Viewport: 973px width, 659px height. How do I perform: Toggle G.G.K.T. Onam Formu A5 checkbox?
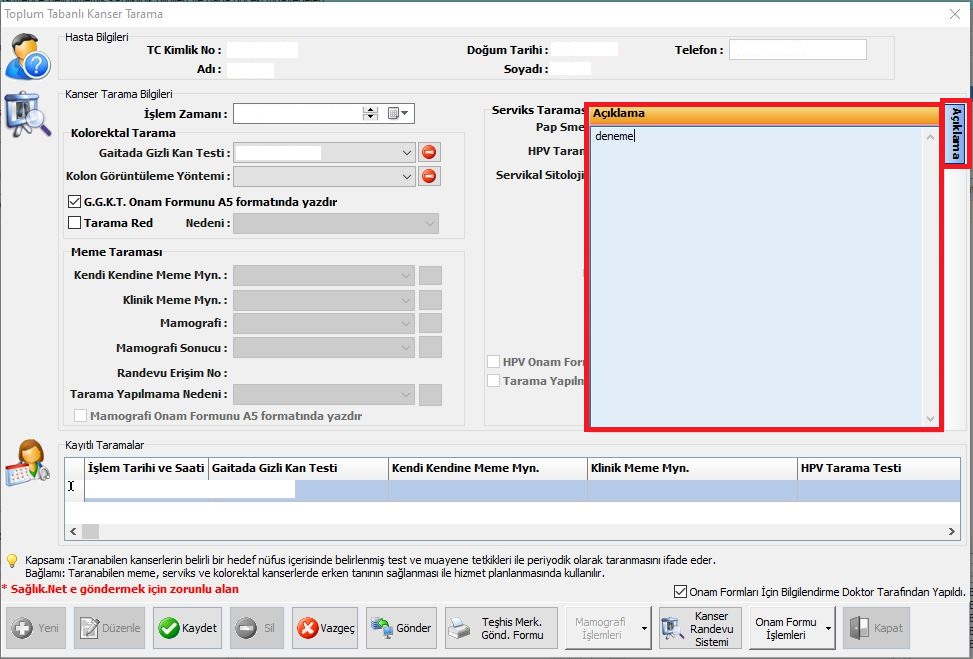[x=75, y=202]
